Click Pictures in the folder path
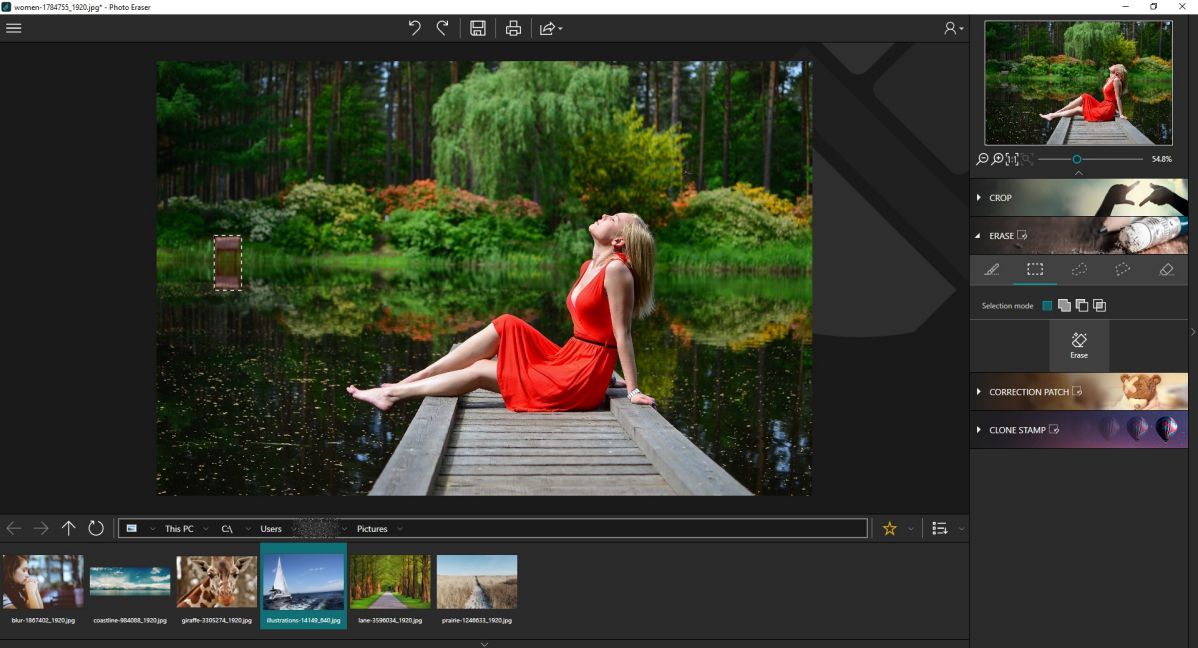This screenshot has height=648, width=1198. (371, 529)
